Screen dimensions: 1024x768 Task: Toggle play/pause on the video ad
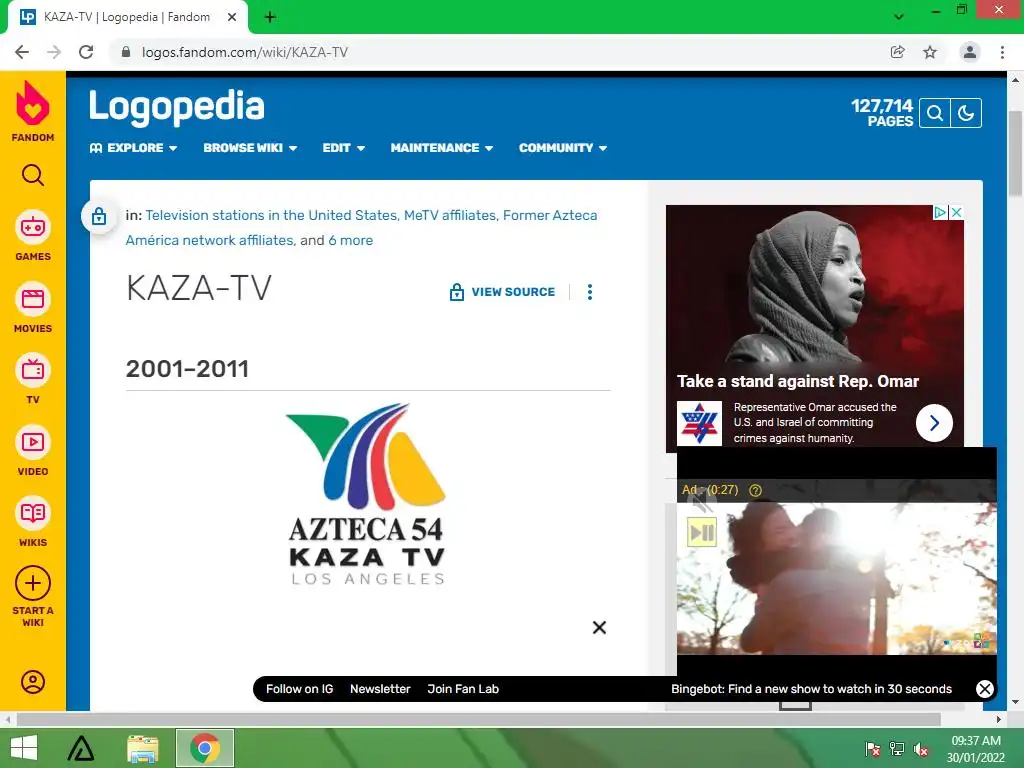click(702, 532)
